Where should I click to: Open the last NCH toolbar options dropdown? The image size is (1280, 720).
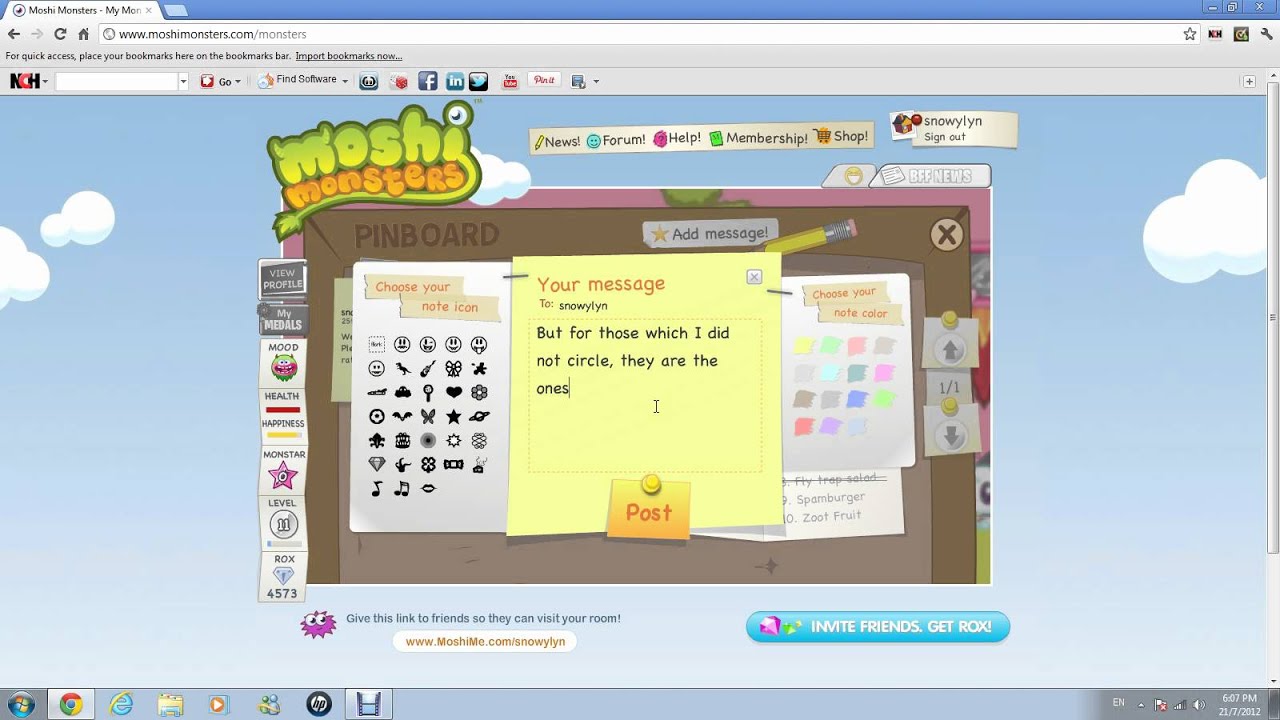click(x=596, y=82)
